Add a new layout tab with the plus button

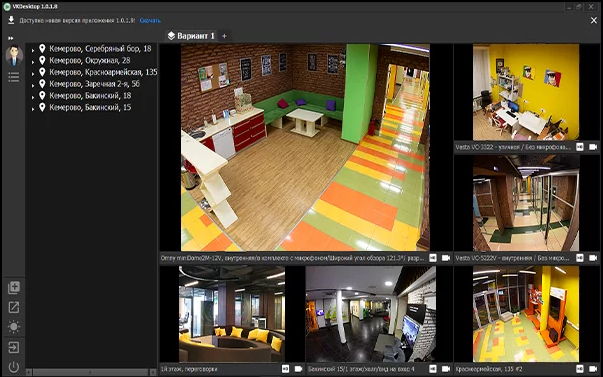[x=224, y=36]
